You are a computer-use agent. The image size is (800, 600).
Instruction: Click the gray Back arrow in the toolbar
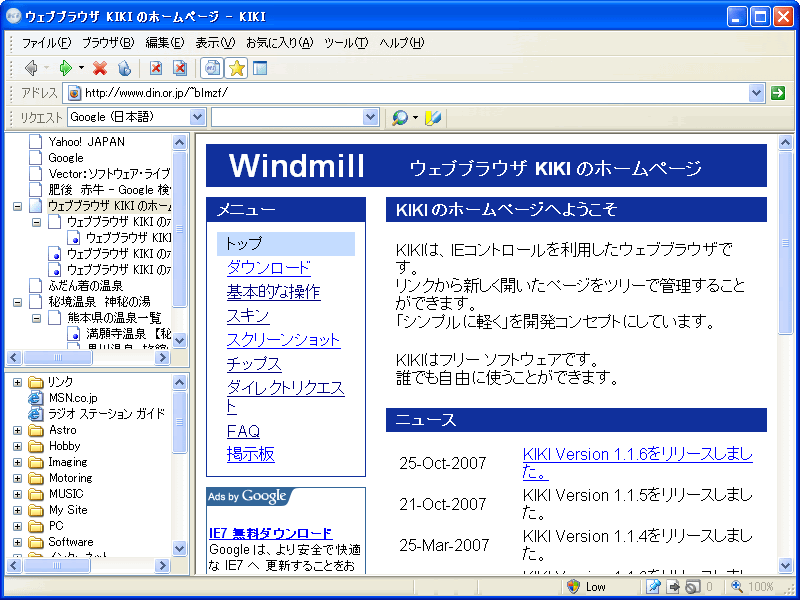tap(31, 68)
